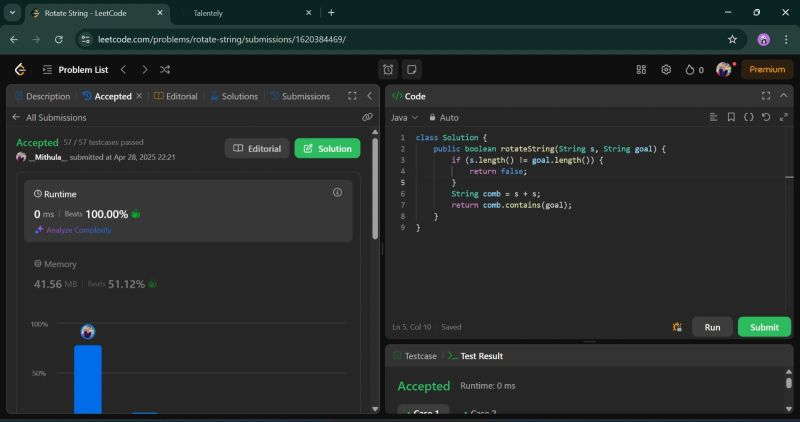Open a new browser tab
The width and height of the screenshot is (800, 422).
click(x=331, y=13)
